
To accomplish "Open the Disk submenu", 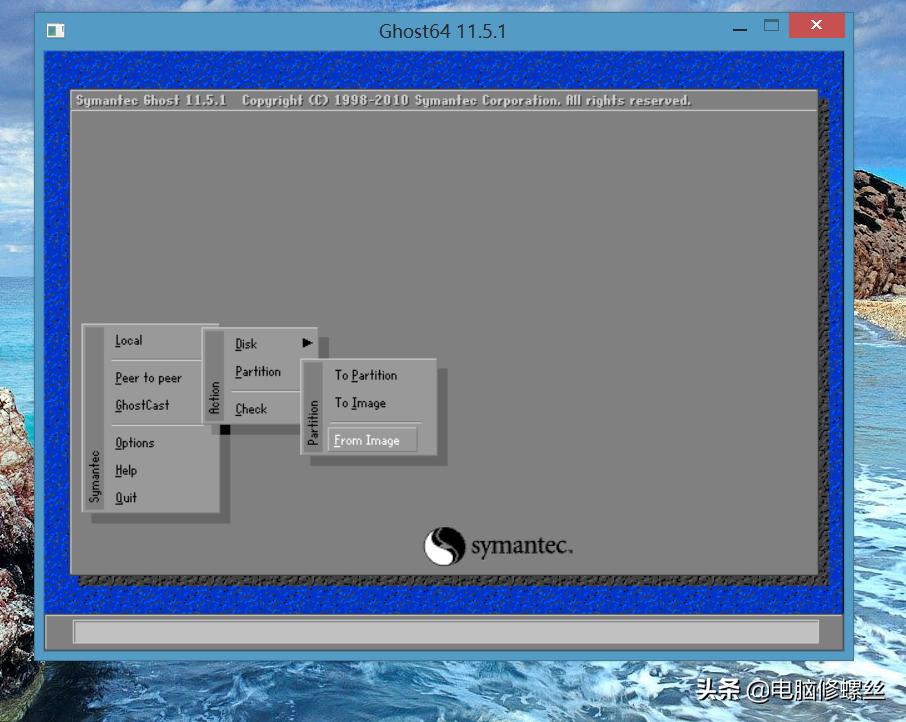I will click(x=246, y=344).
